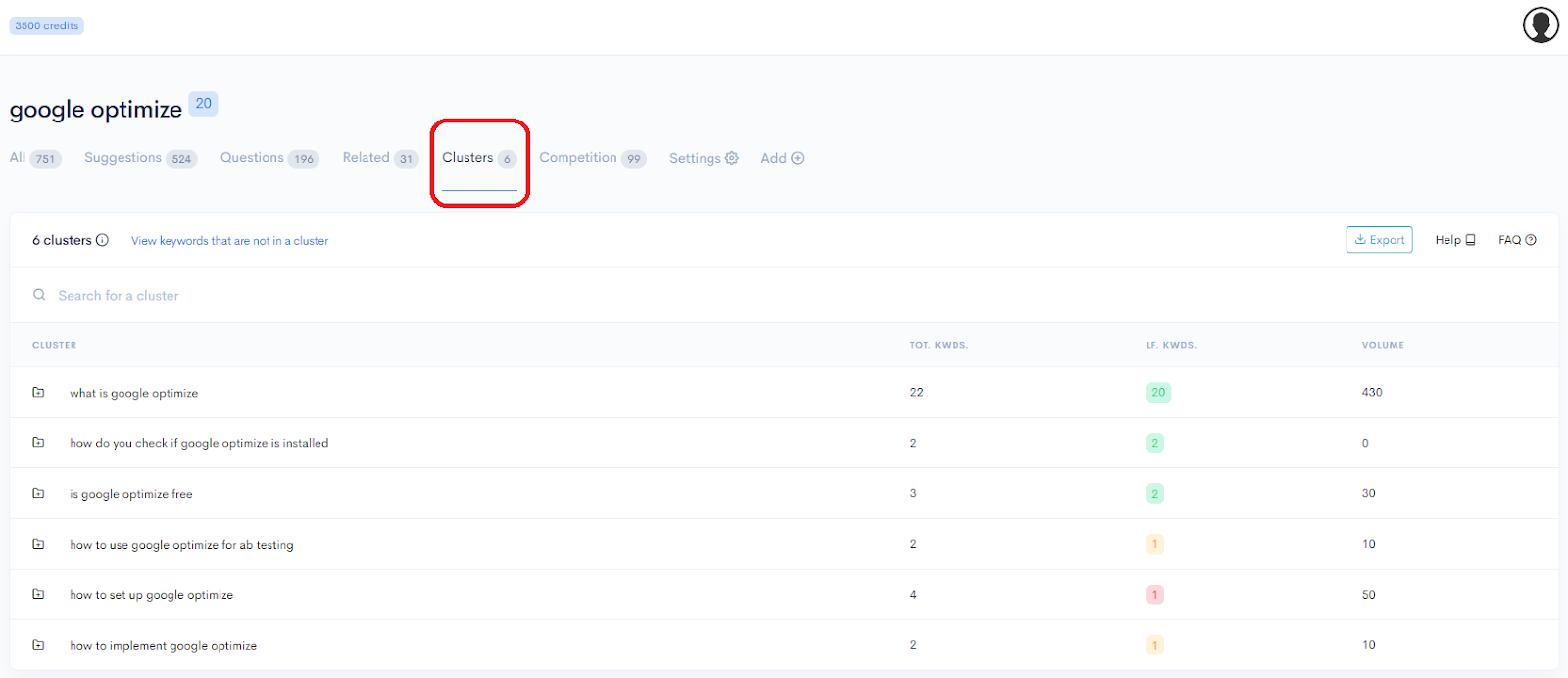Sort by TOT. KWDS. column header
This screenshot has width=1568, height=678.
(939, 345)
